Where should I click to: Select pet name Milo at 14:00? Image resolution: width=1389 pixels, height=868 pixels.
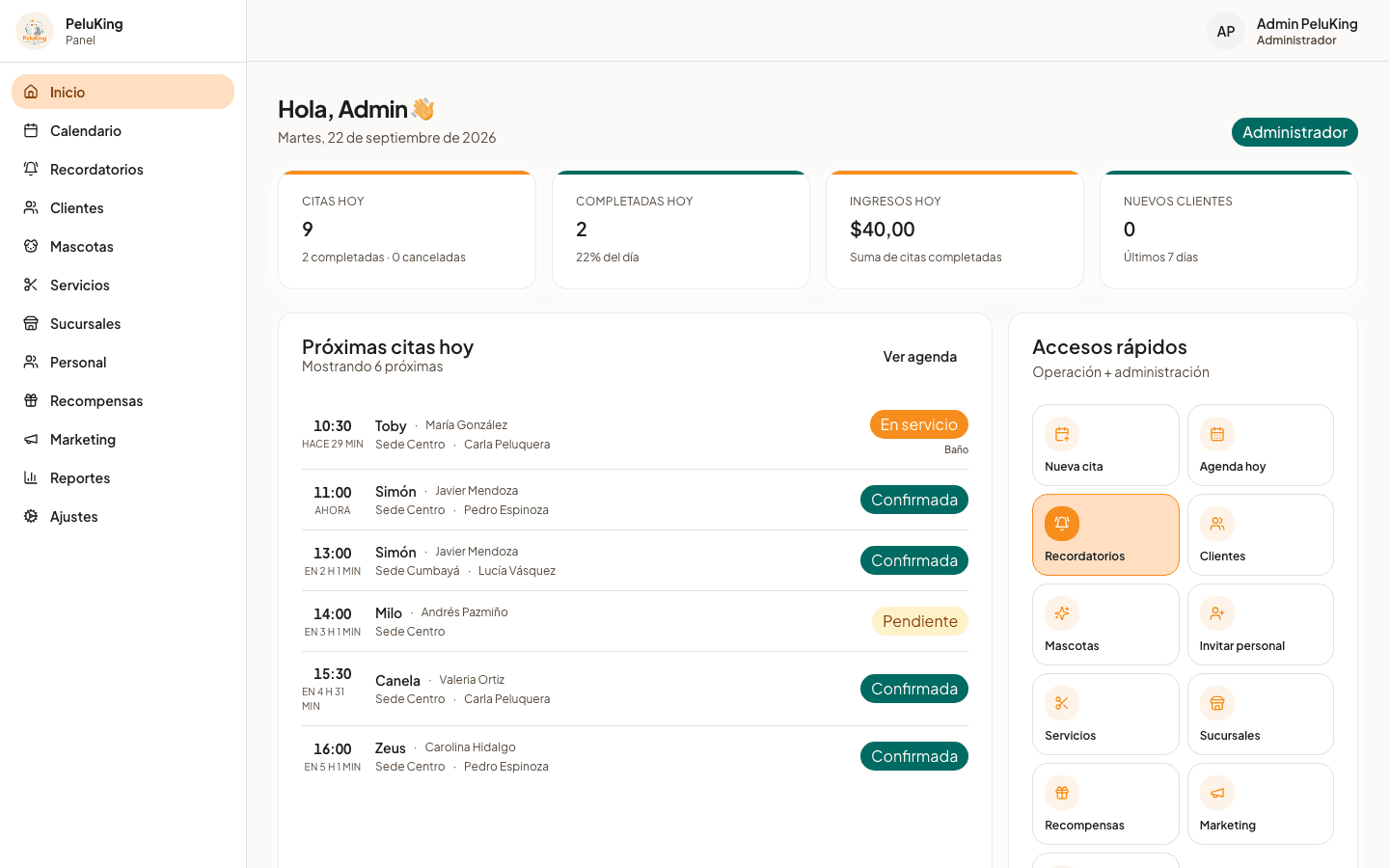point(389,613)
